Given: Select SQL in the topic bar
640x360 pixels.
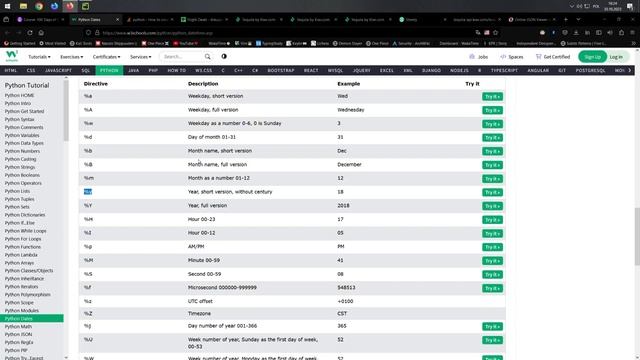Looking at the screenshot, I should 85,70.
